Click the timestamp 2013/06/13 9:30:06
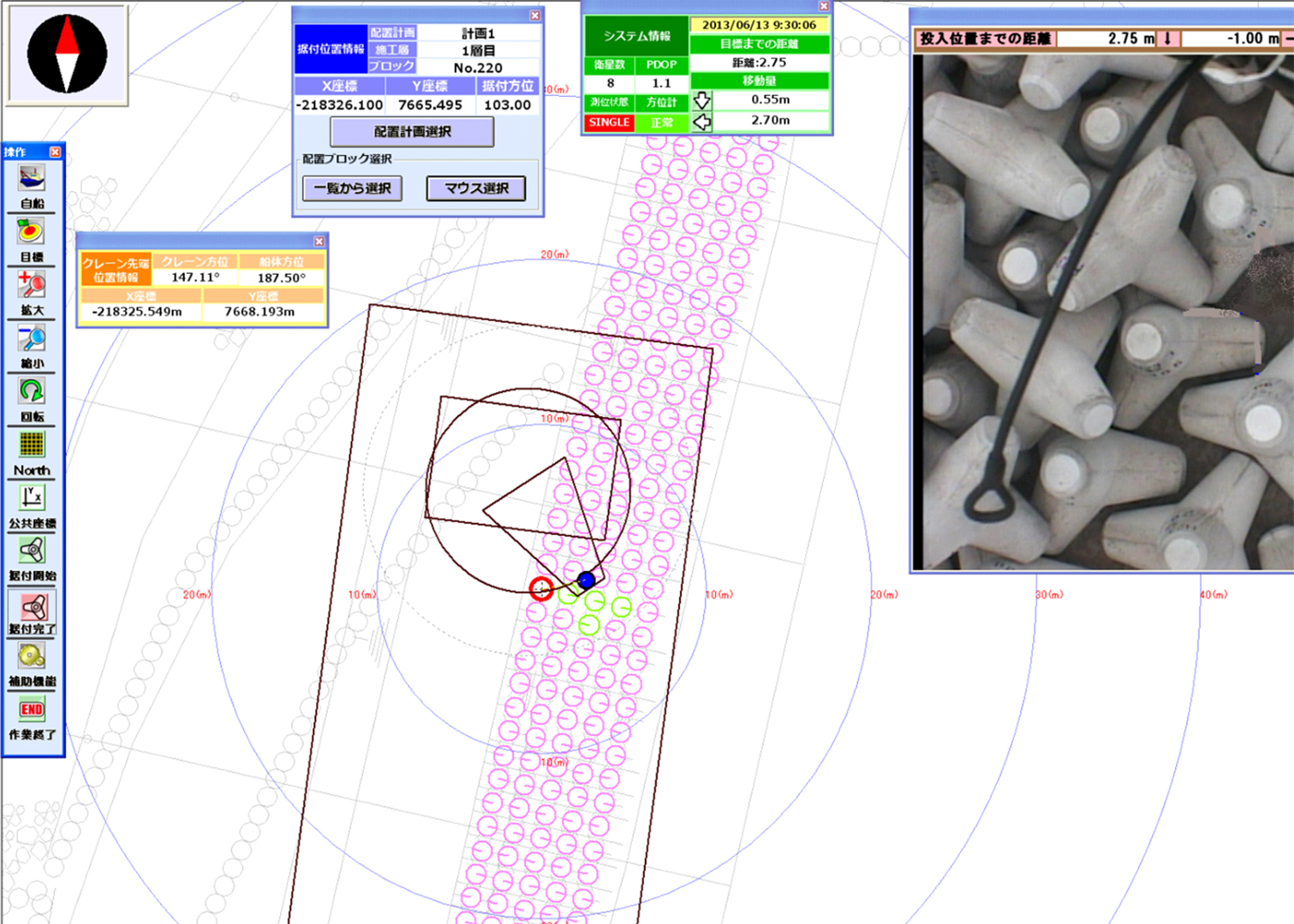 coord(760,25)
